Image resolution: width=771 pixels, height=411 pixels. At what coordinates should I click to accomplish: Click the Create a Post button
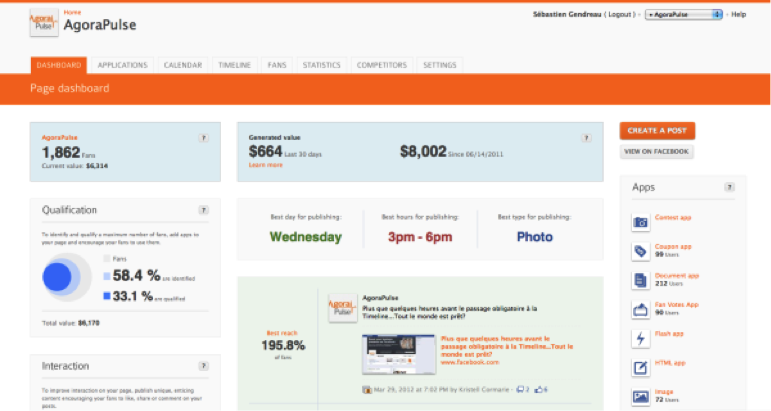(657, 131)
